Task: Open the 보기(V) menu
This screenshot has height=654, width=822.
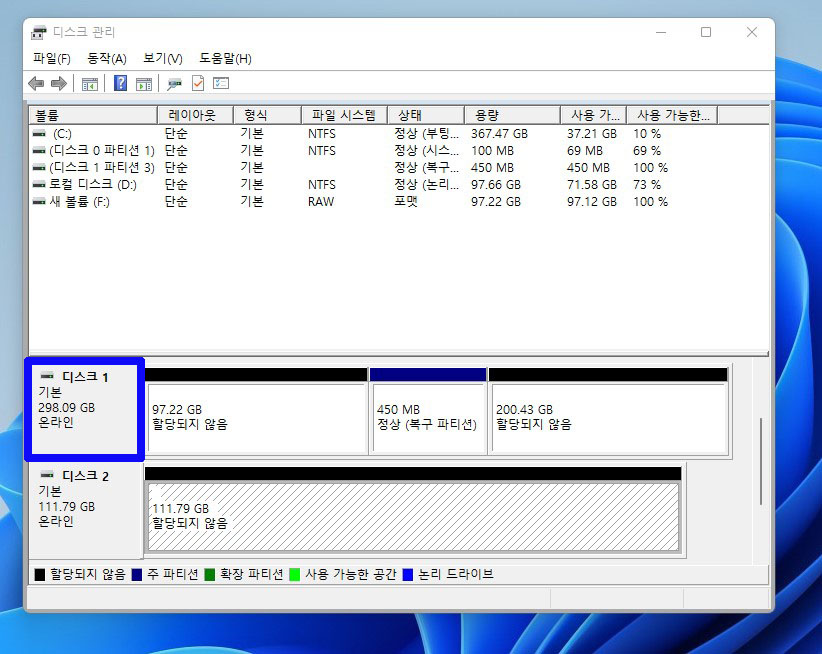Action: [x=163, y=58]
